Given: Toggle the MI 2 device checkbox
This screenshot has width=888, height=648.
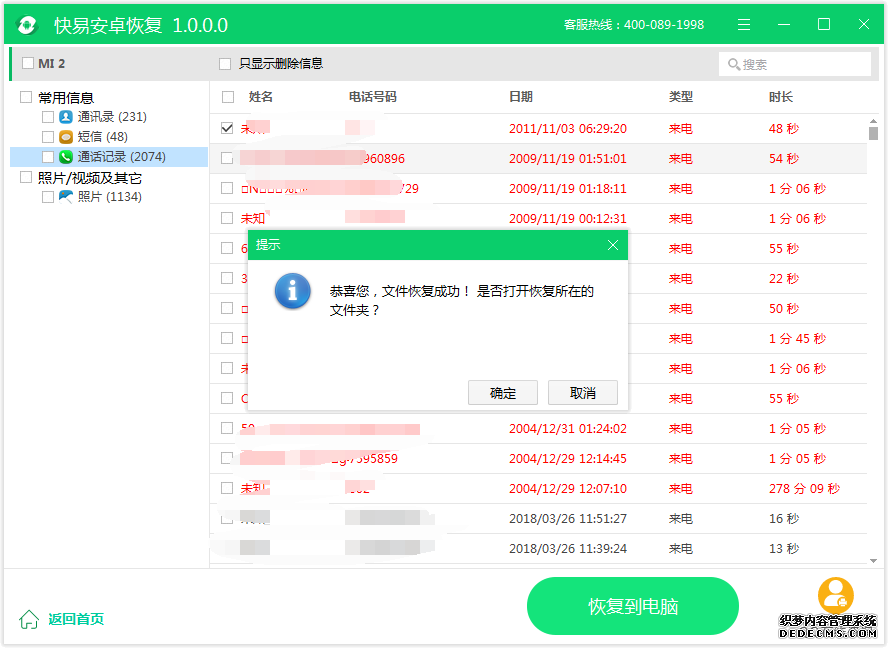Looking at the screenshot, I should pyautogui.click(x=27, y=64).
